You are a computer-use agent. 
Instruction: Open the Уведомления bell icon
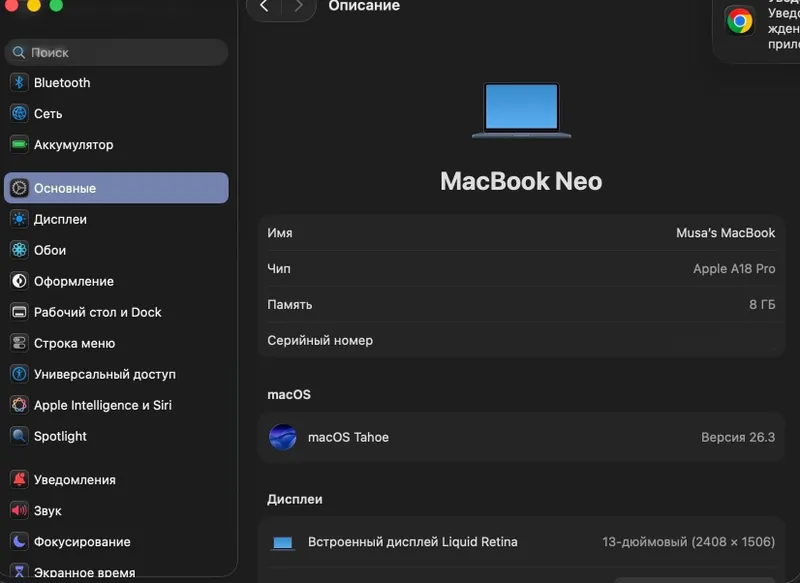19,479
